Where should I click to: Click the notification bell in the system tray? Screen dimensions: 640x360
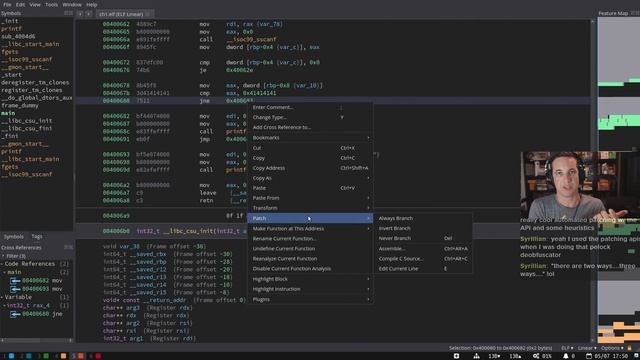tap(566, 356)
